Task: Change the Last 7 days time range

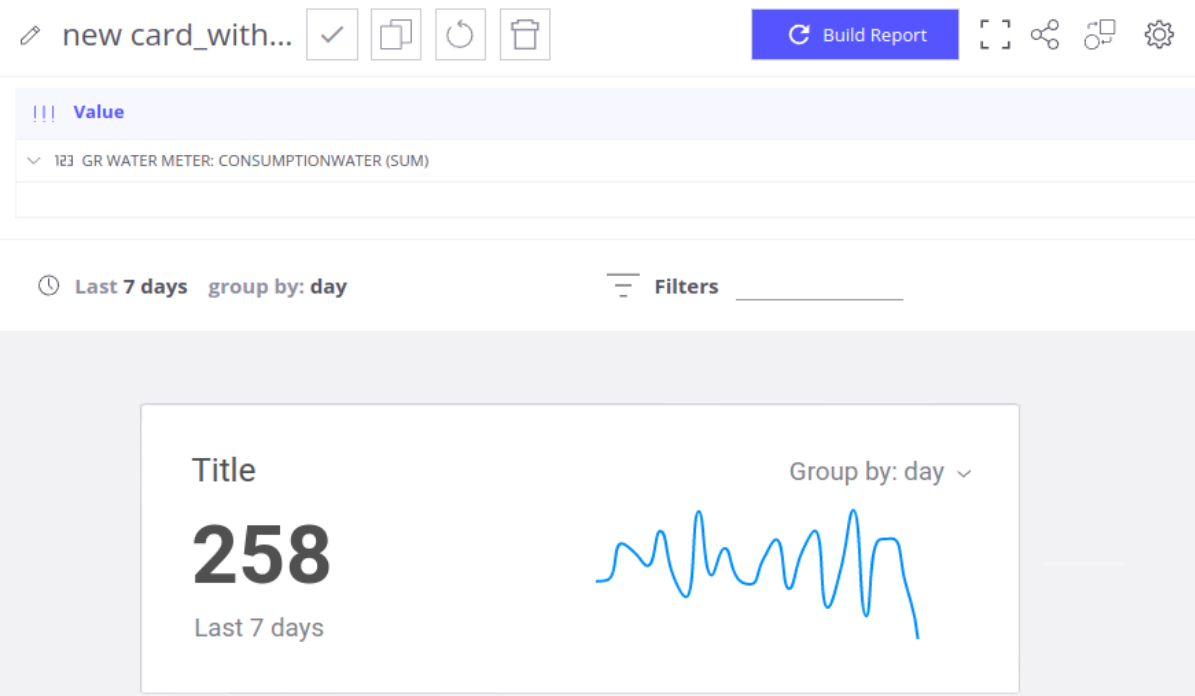Action: (x=131, y=287)
